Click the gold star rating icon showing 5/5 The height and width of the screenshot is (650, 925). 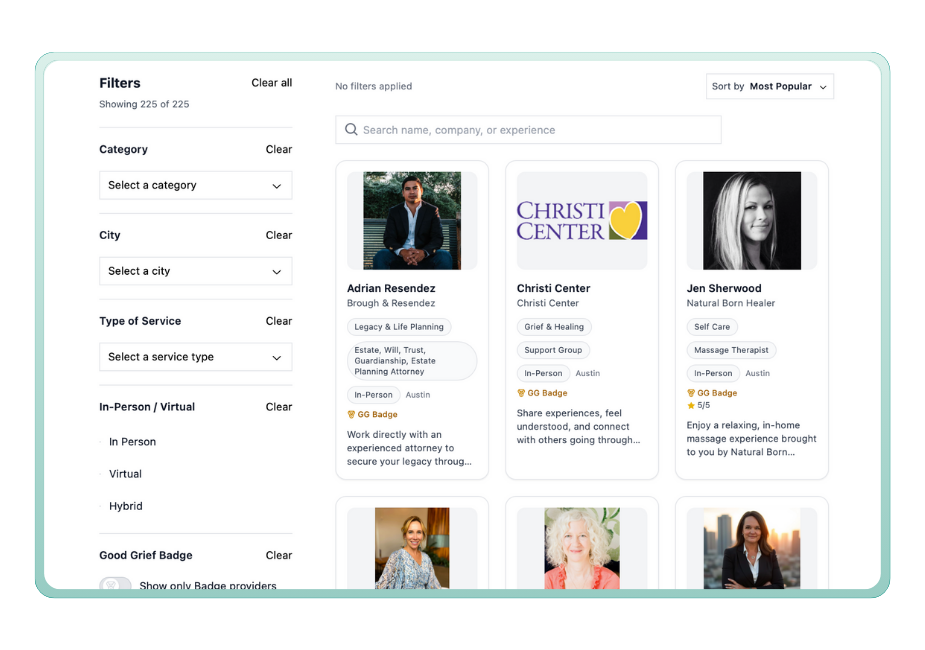pos(691,406)
